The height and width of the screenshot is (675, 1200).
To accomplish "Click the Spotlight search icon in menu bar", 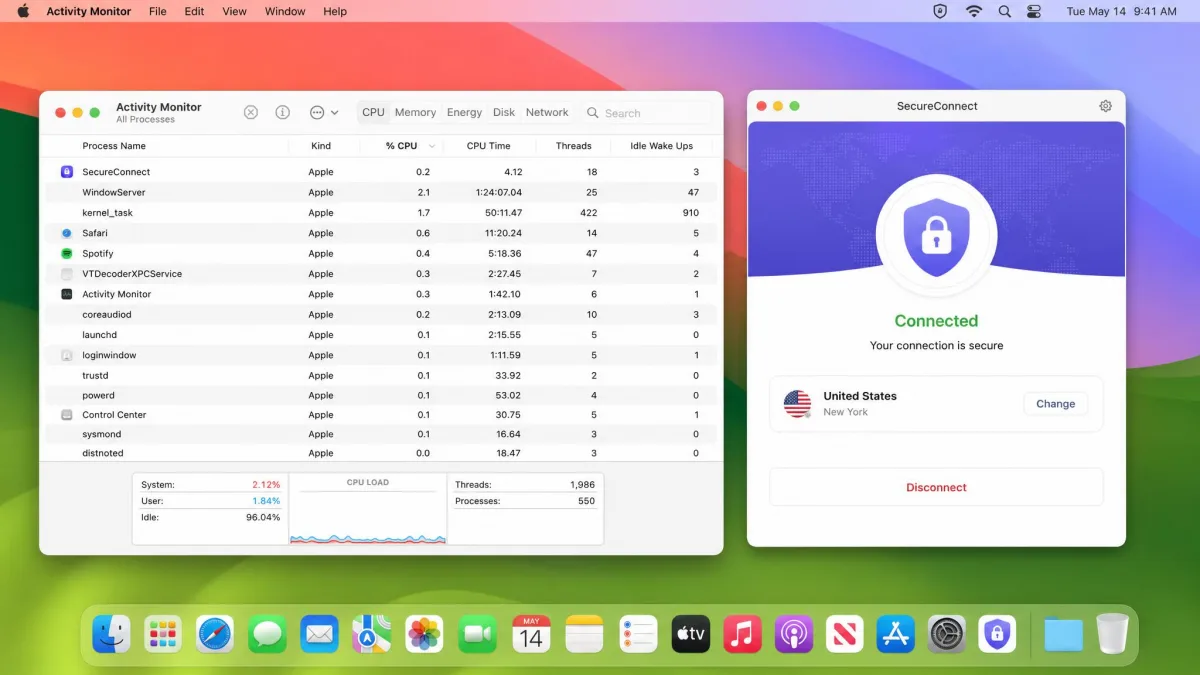I will (1004, 11).
